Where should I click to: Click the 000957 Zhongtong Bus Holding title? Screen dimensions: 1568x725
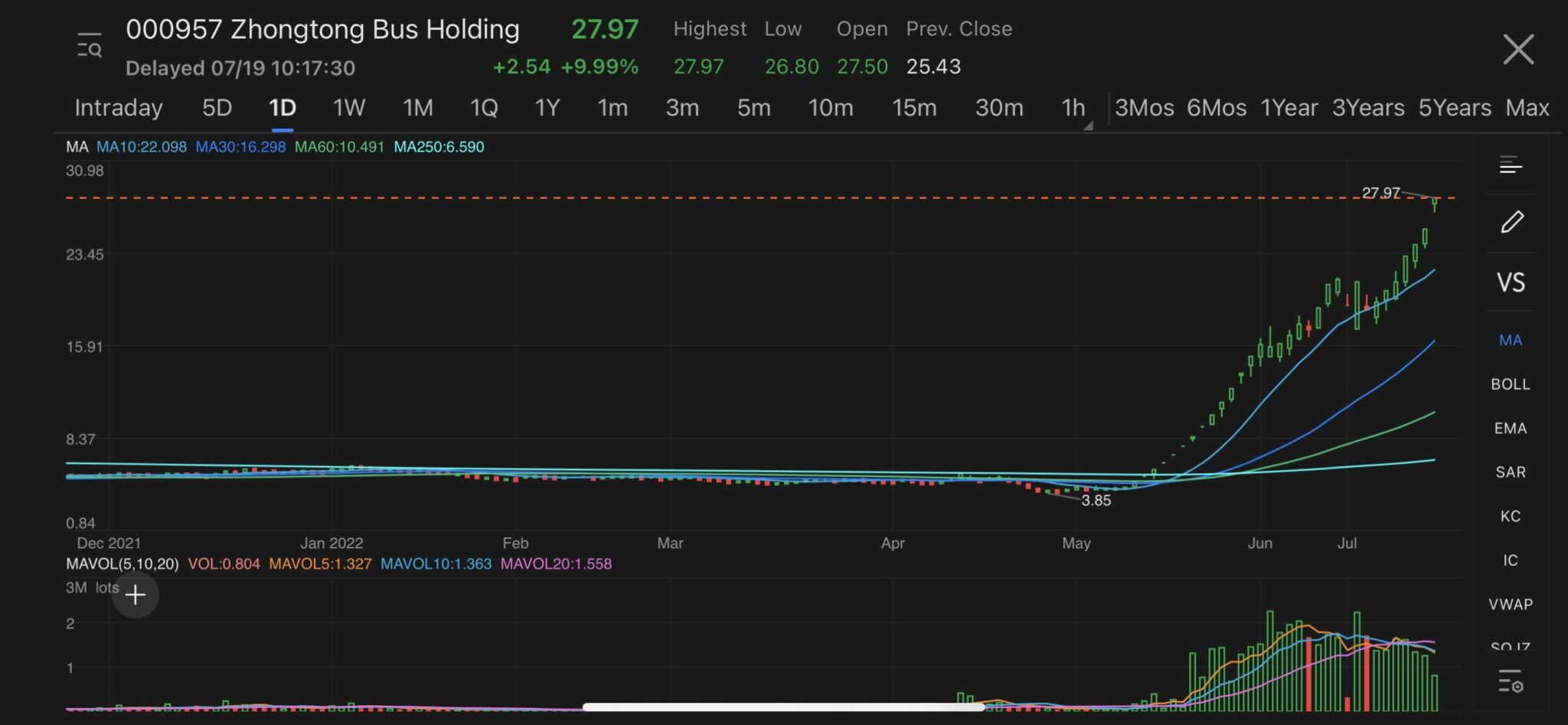coord(322,29)
